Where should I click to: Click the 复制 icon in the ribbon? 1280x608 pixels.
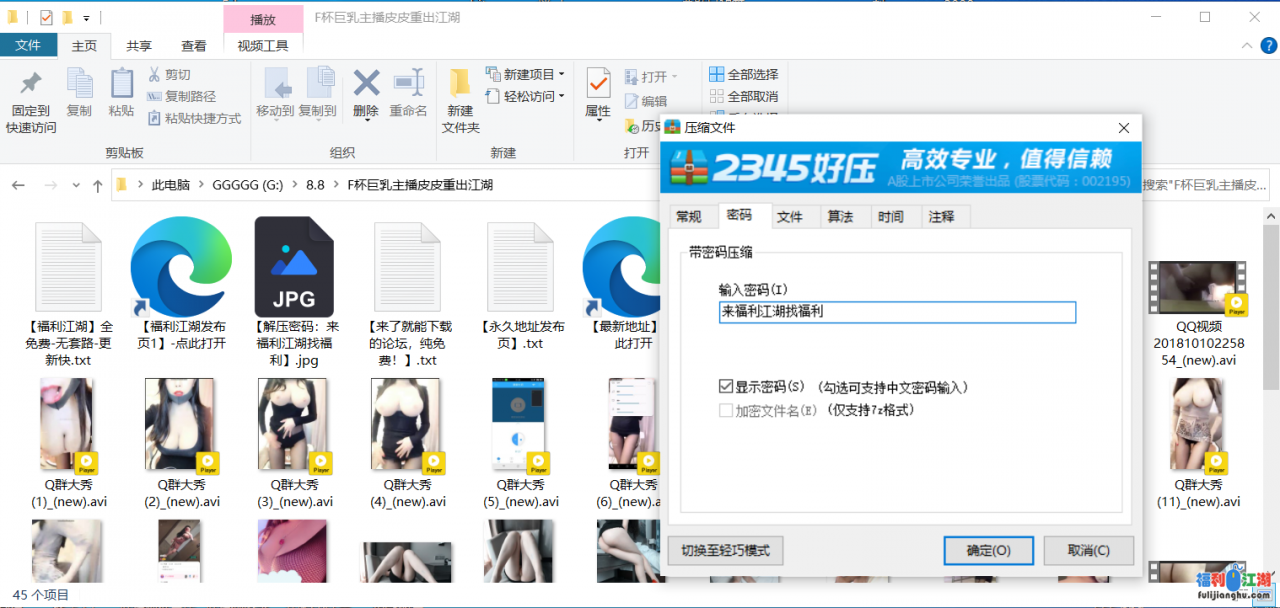coord(79,85)
